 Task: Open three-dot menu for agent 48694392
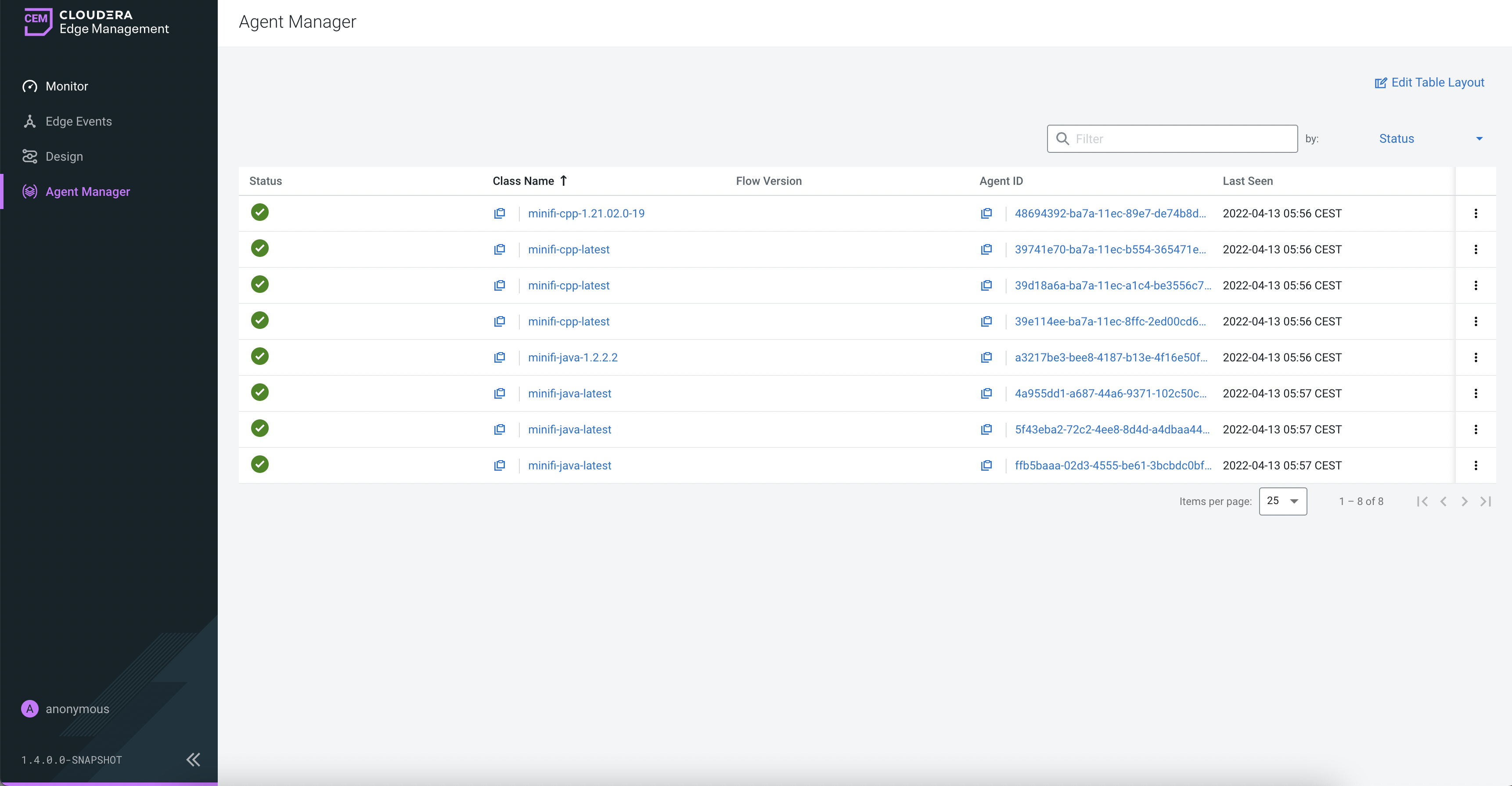(1476, 214)
